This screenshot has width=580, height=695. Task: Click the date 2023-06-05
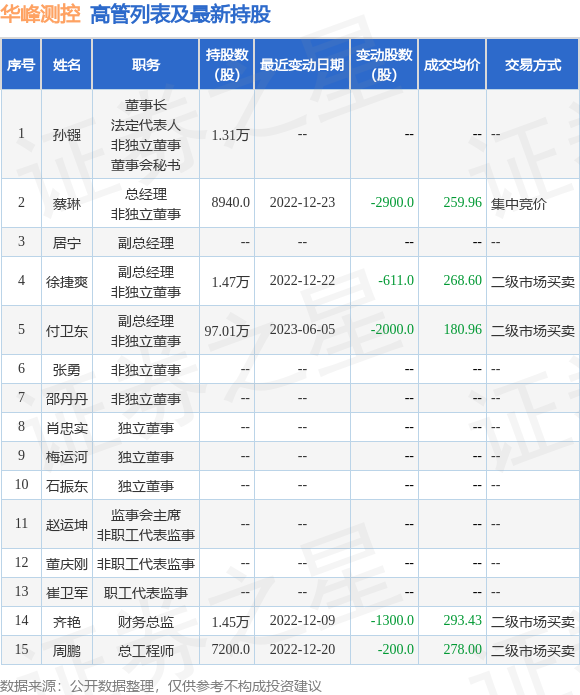tap(302, 329)
